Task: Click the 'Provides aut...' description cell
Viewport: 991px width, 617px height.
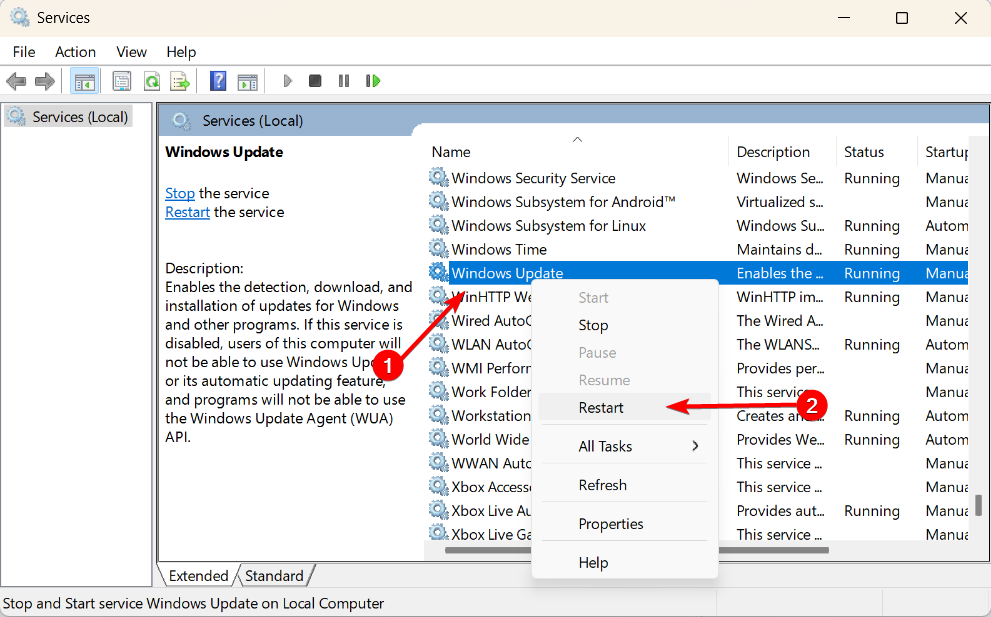Action: click(781, 511)
